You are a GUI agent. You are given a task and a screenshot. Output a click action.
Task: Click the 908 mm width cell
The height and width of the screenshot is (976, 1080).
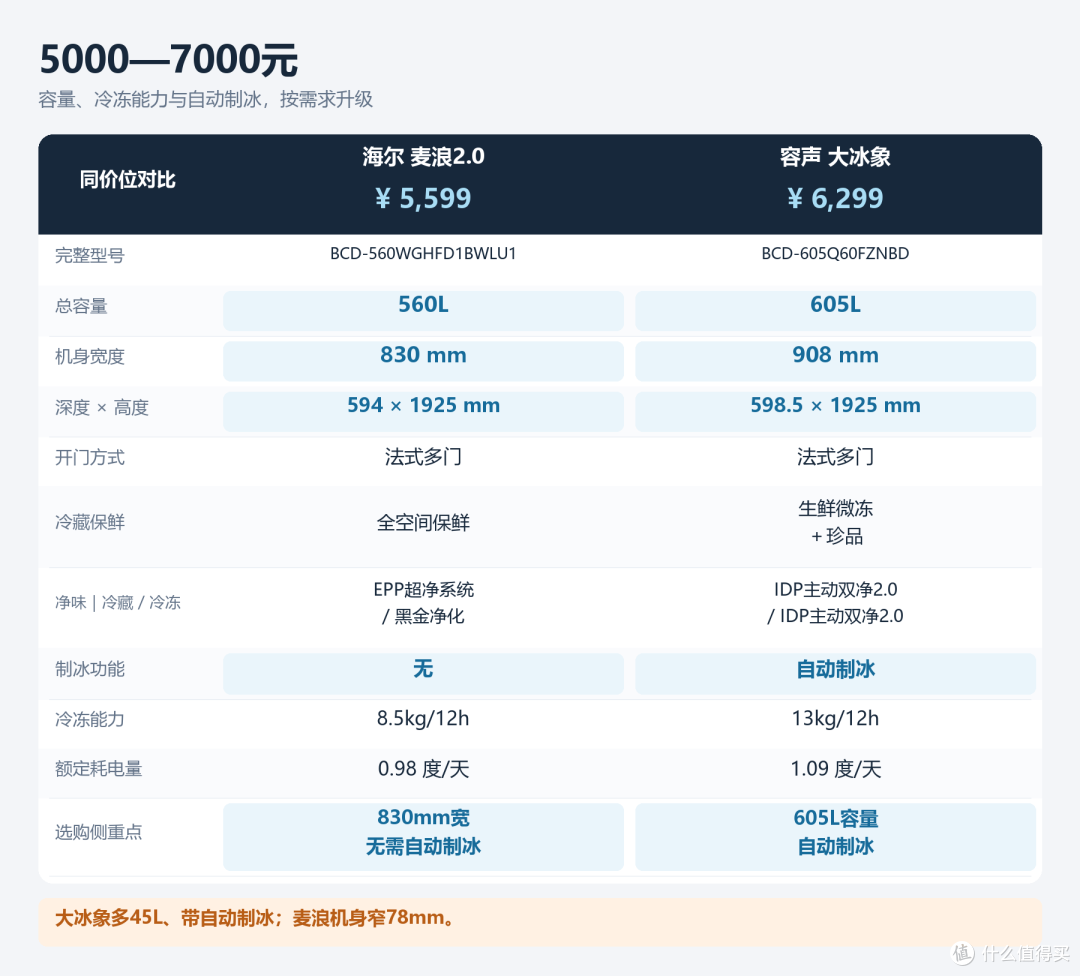pos(835,361)
